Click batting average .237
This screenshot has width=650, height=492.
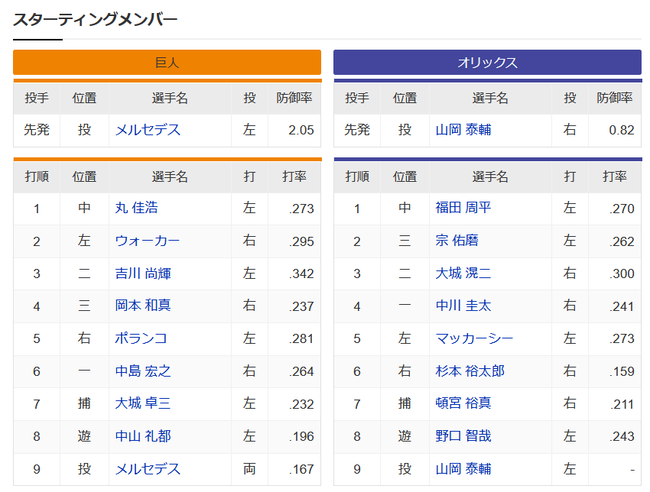tap(301, 306)
